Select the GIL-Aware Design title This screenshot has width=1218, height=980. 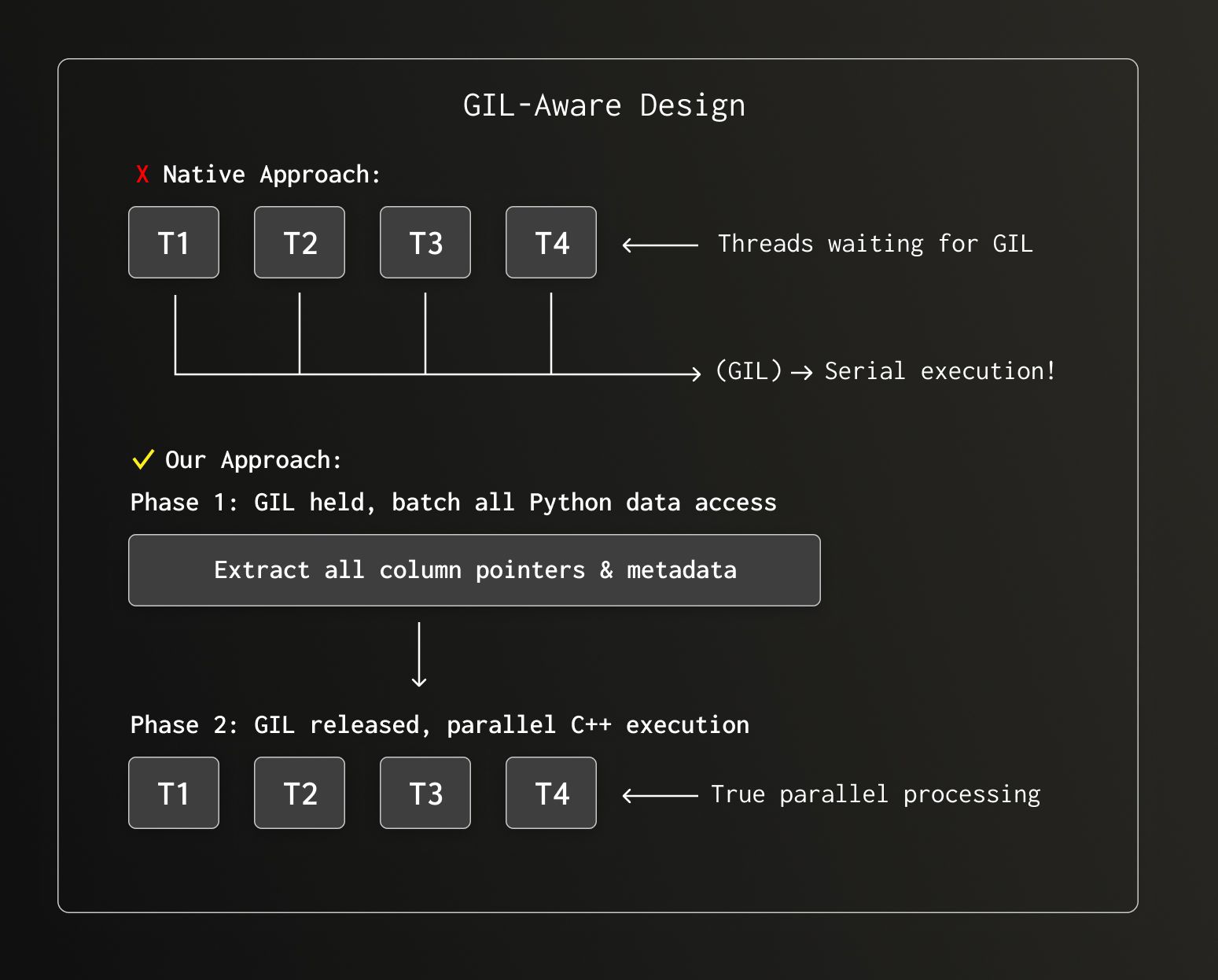pos(605,103)
